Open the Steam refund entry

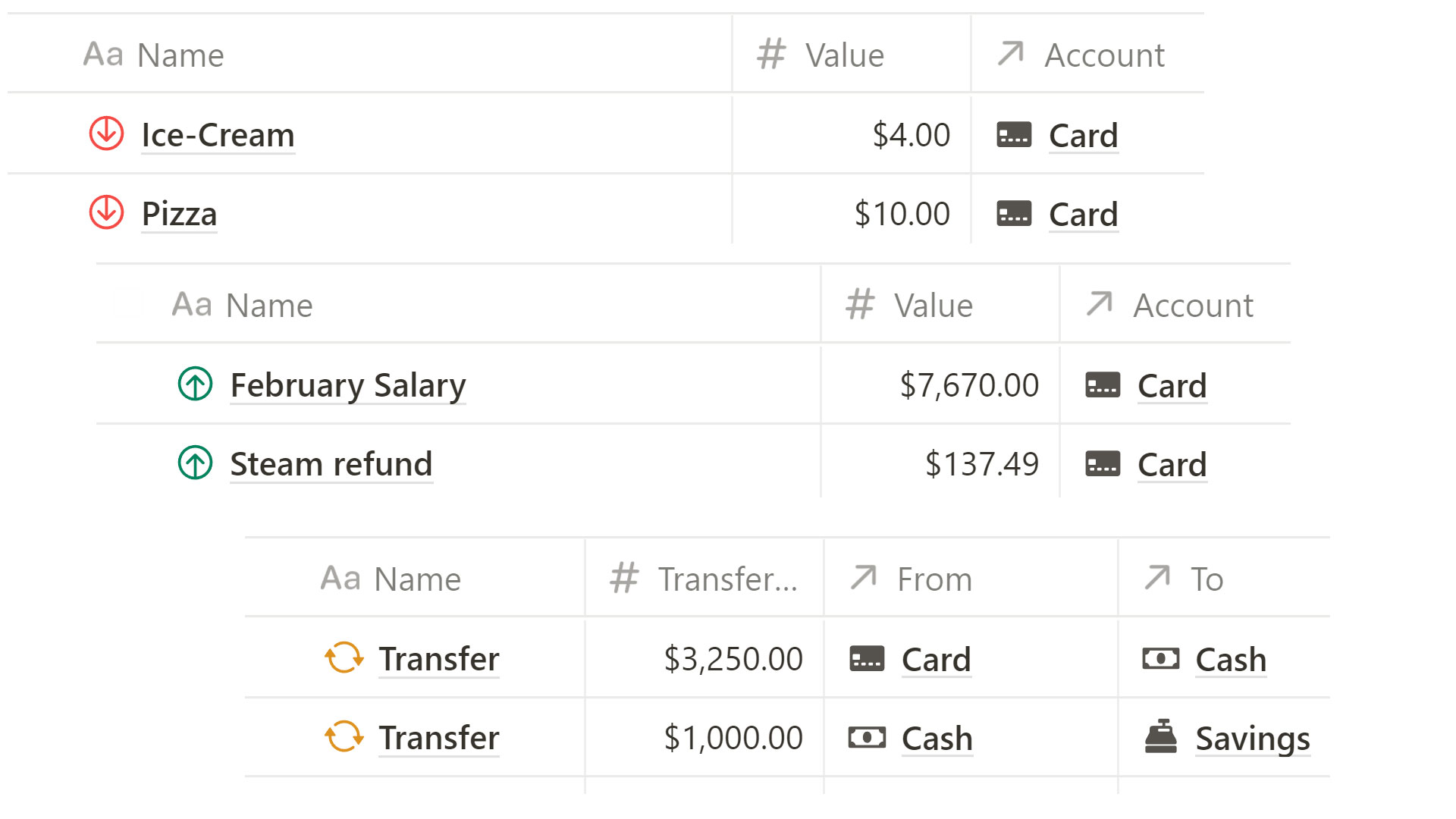331,464
